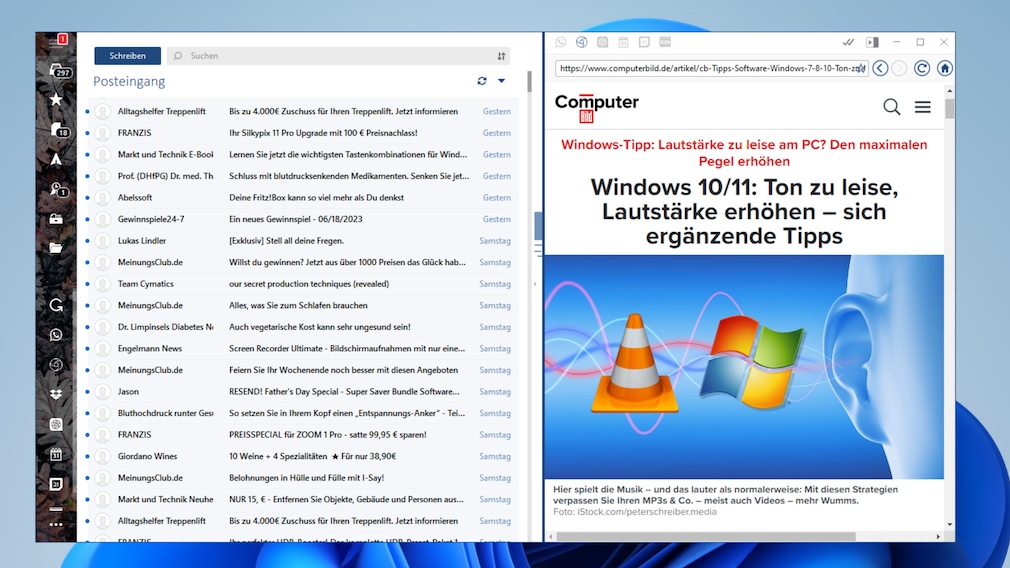Expand the Posteingang filter dropdown arrow
The image size is (1010, 568).
502,81
